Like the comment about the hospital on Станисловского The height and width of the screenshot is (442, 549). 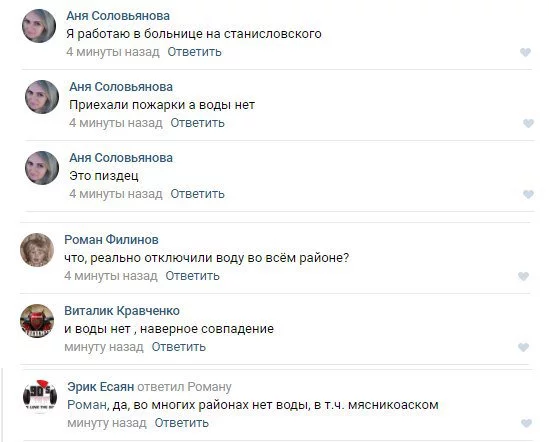(x=525, y=52)
